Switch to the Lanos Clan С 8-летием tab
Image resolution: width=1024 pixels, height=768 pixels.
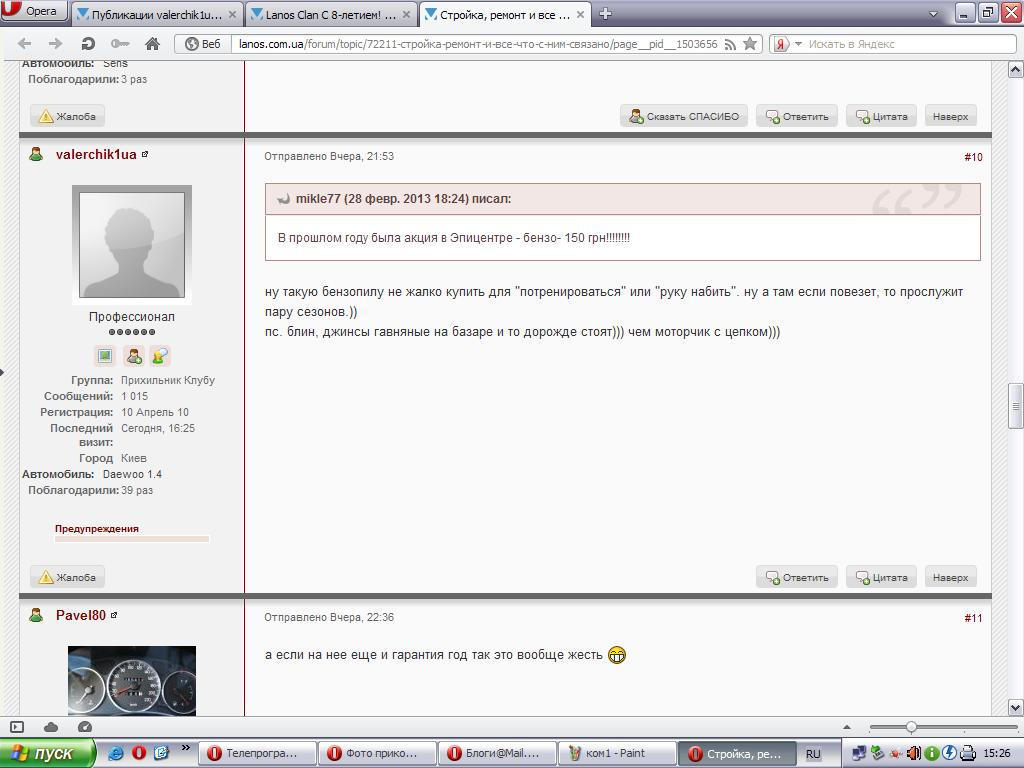pos(330,14)
